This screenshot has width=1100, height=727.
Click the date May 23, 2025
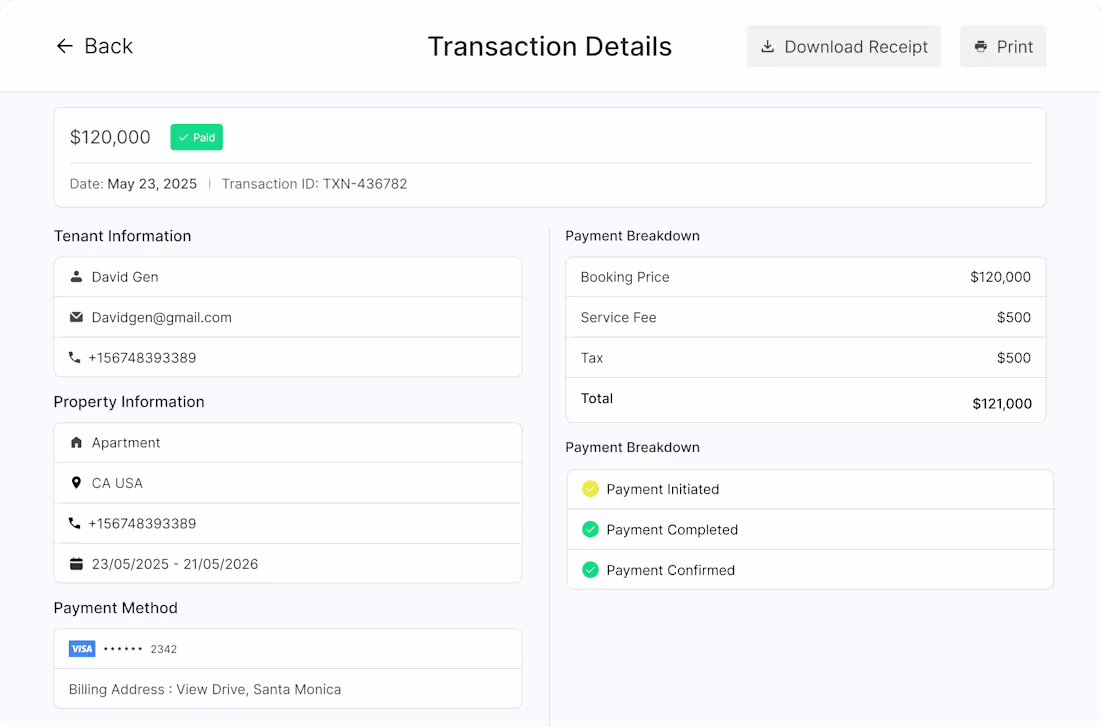(152, 184)
